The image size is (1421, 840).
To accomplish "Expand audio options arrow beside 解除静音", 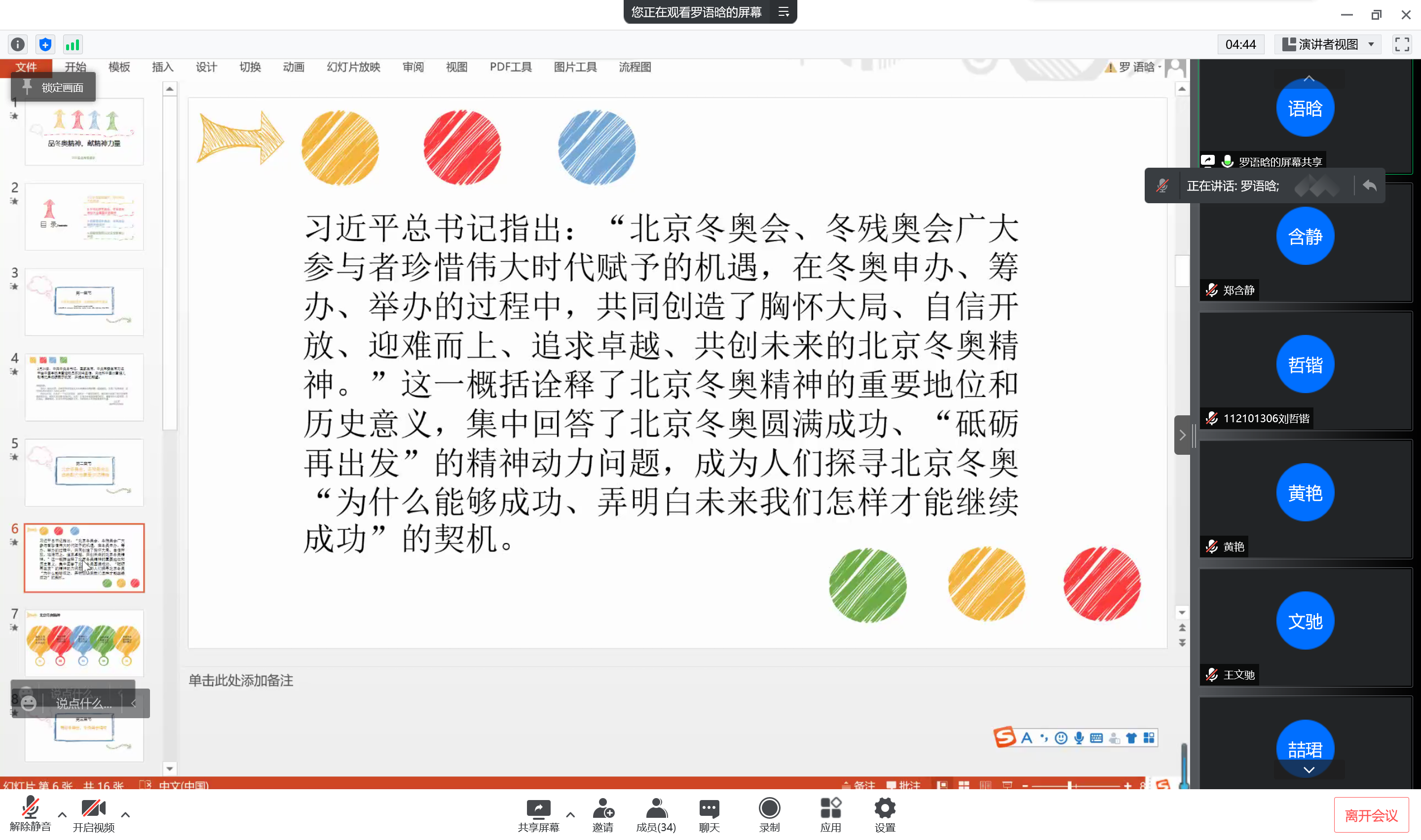I will pos(62,815).
